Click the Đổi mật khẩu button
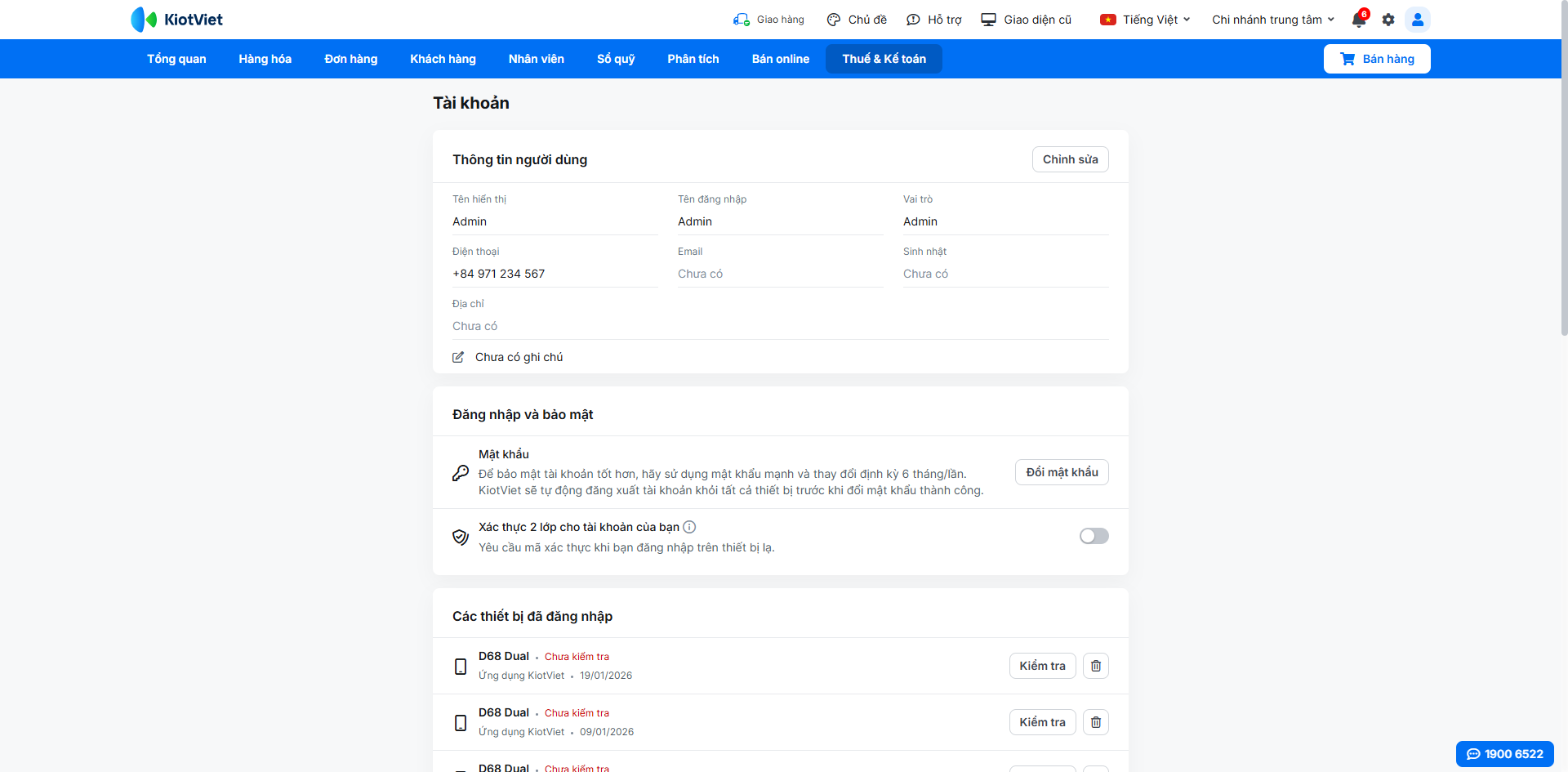This screenshot has height=772, width=1568. click(x=1062, y=472)
